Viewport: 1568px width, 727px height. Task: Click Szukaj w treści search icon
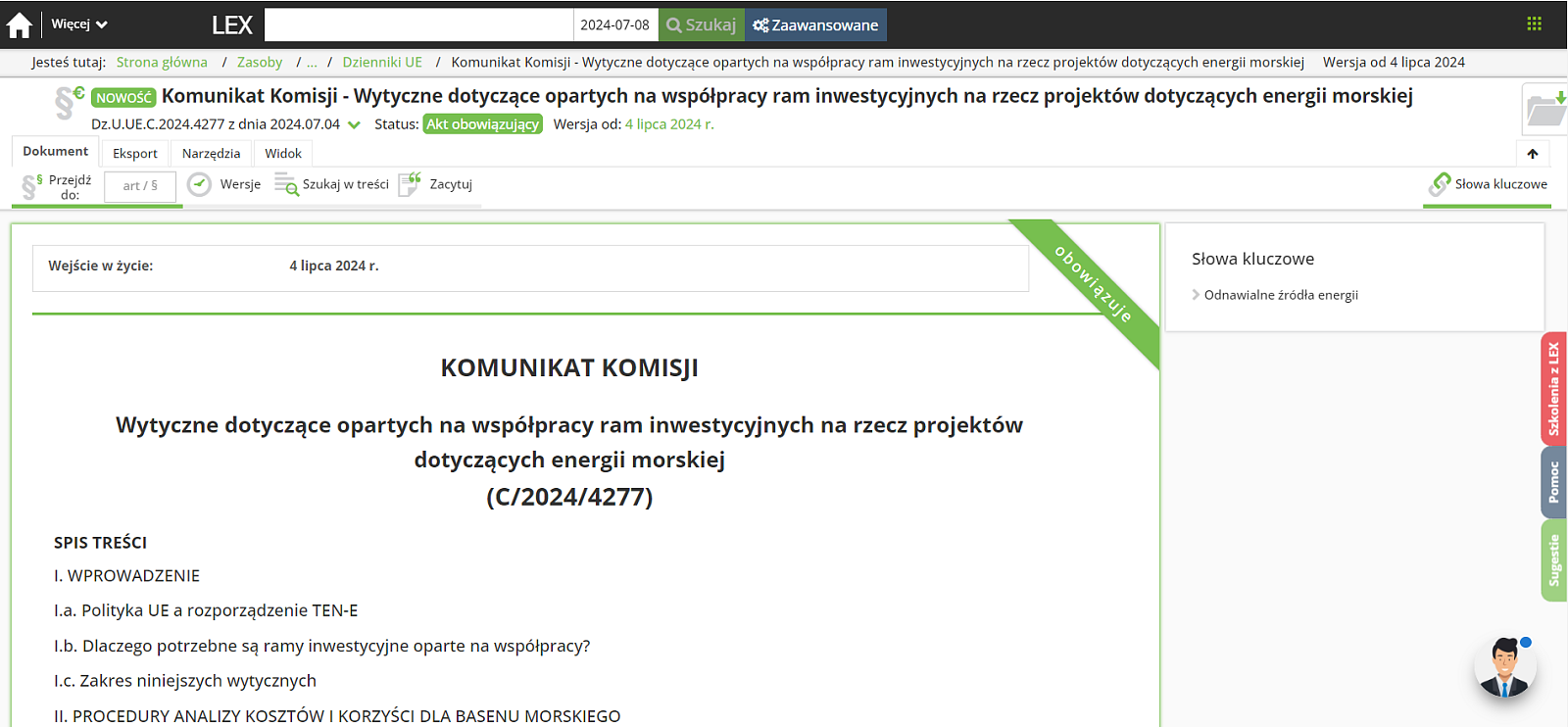pyautogui.click(x=286, y=184)
